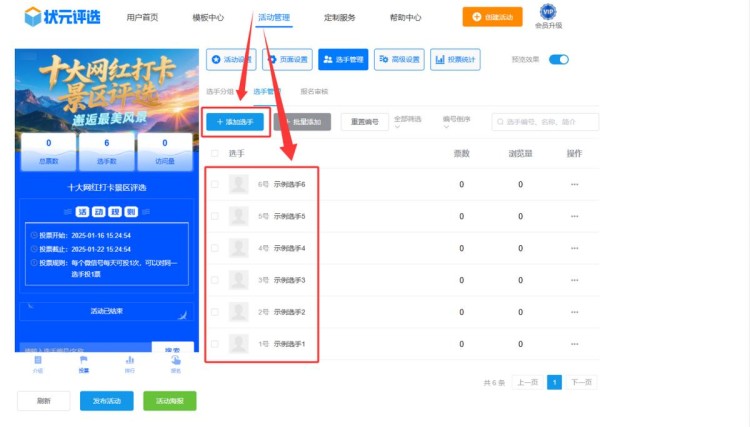Click the 添加选手 button
Image resolution: width=750 pixels, height=427 pixels.
pos(234,122)
